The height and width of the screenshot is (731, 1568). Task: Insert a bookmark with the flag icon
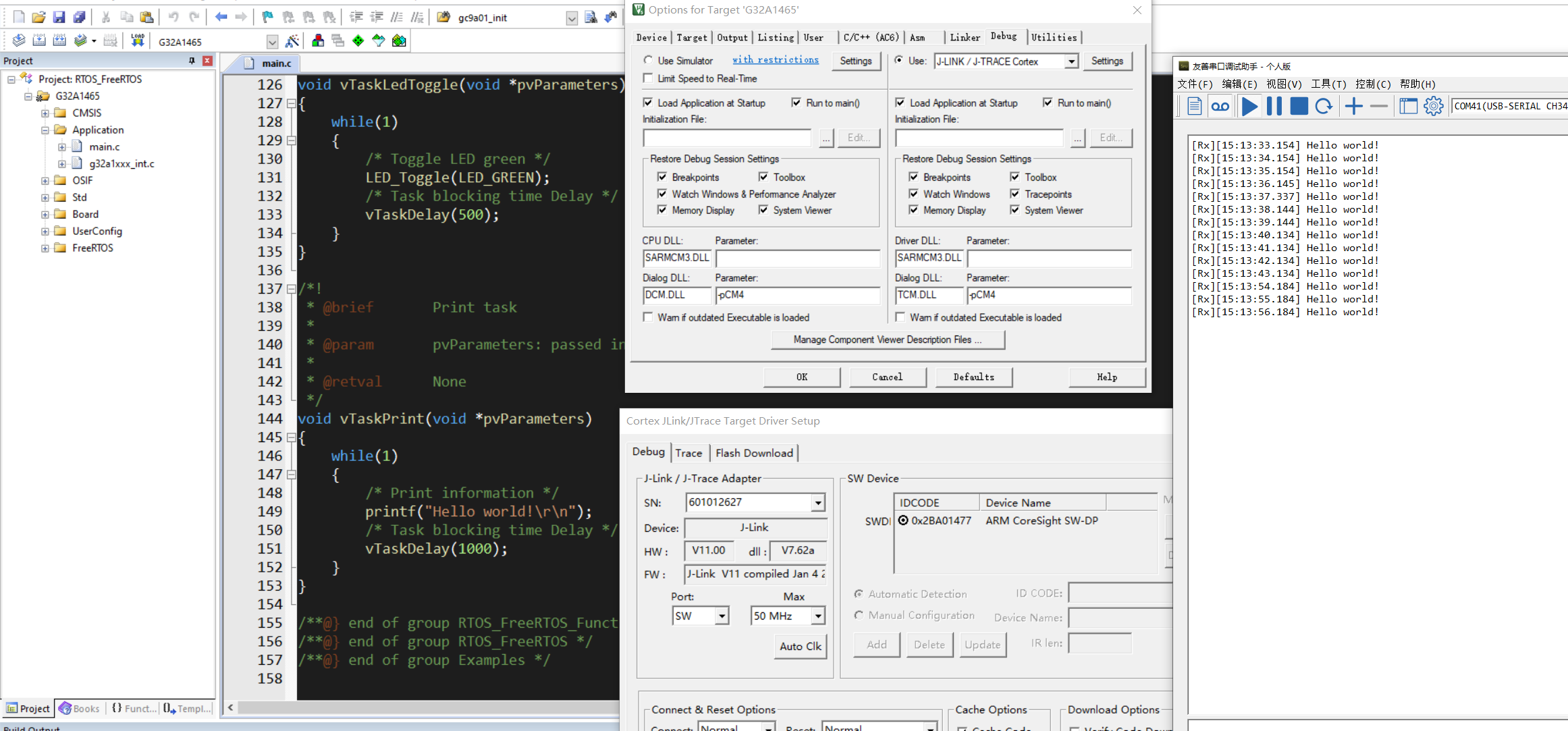(x=268, y=17)
